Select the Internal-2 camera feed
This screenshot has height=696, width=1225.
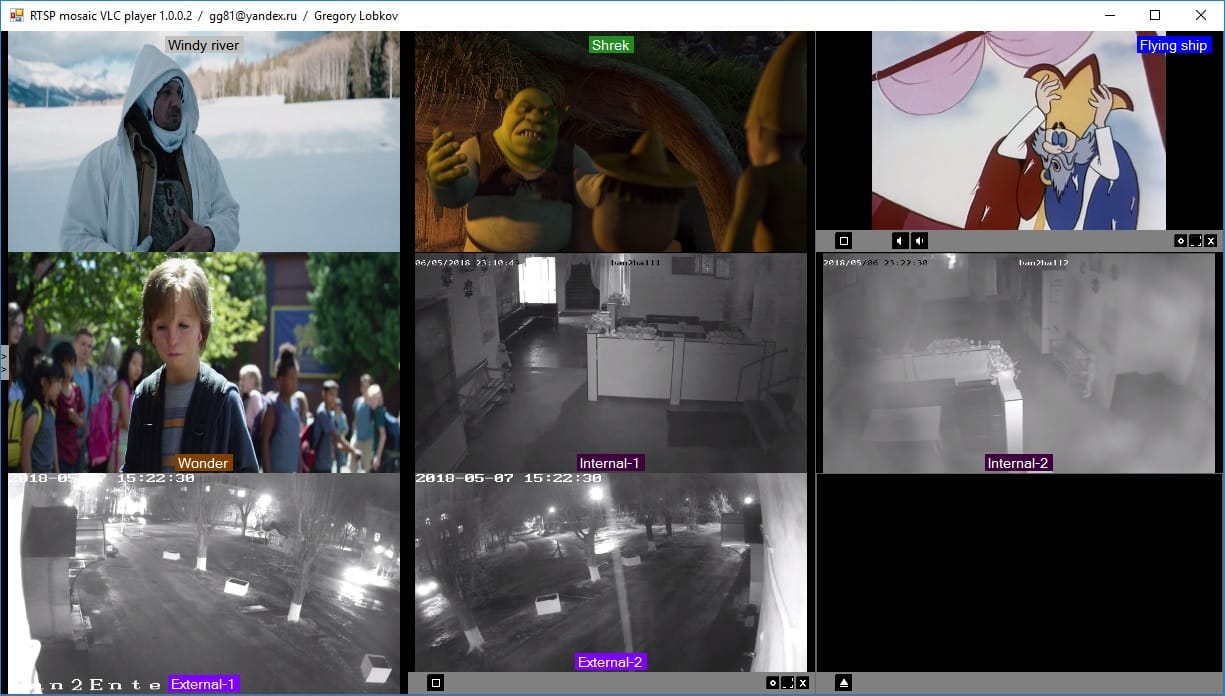1018,360
